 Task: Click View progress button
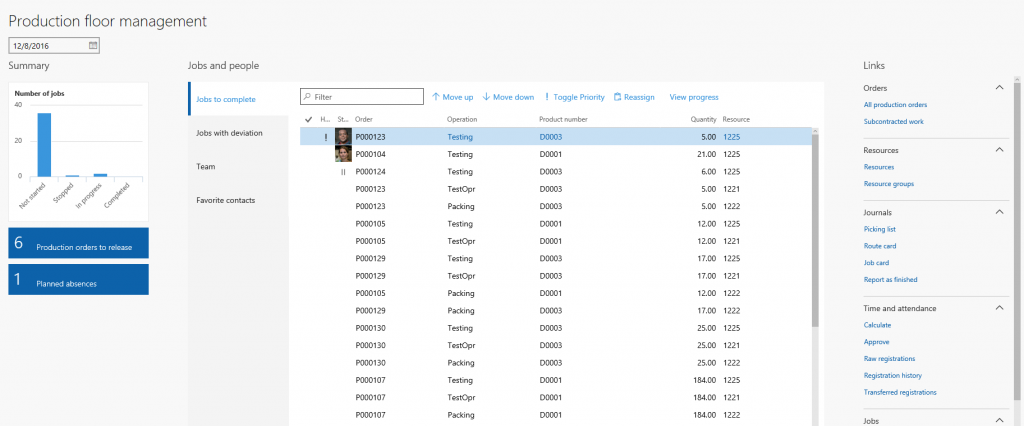tap(694, 97)
